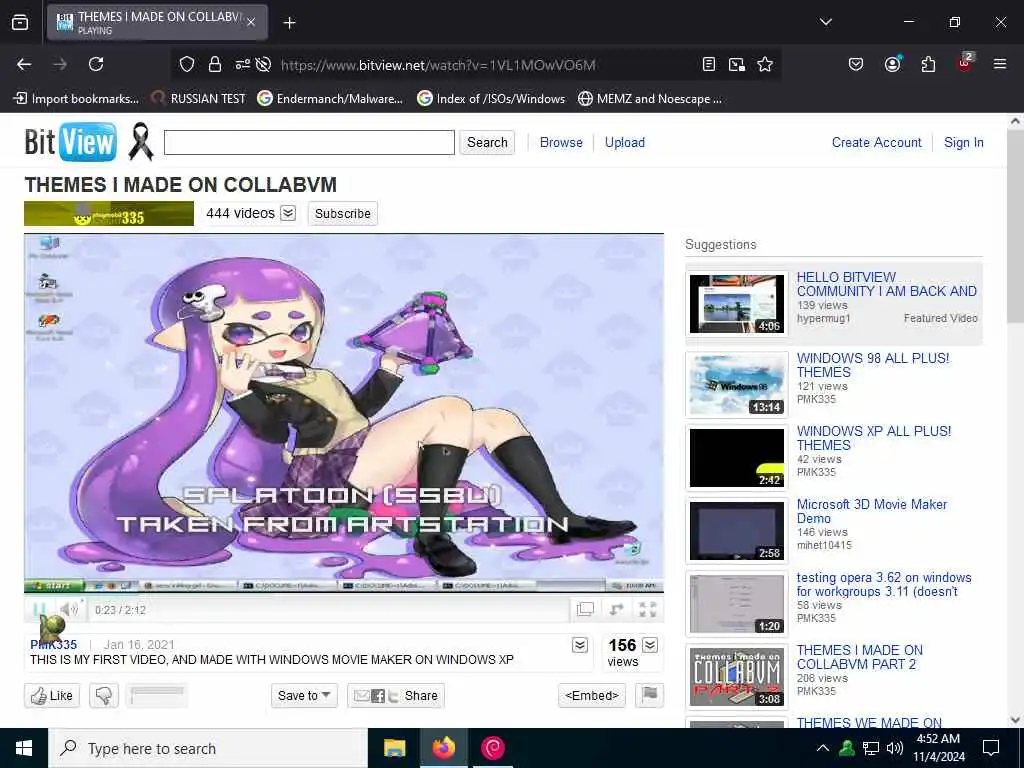Bookmark this page with the star icon

click(x=765, y=64)
